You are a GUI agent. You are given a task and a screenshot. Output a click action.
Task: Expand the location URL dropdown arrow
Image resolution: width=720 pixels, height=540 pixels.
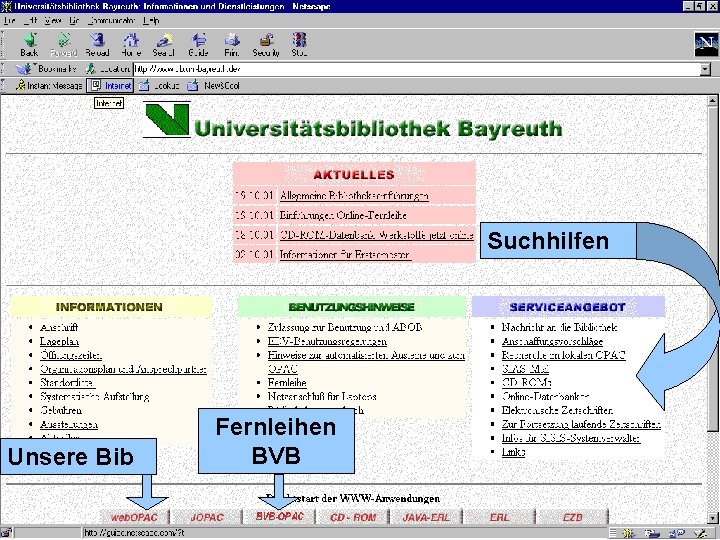pos(705,69)
